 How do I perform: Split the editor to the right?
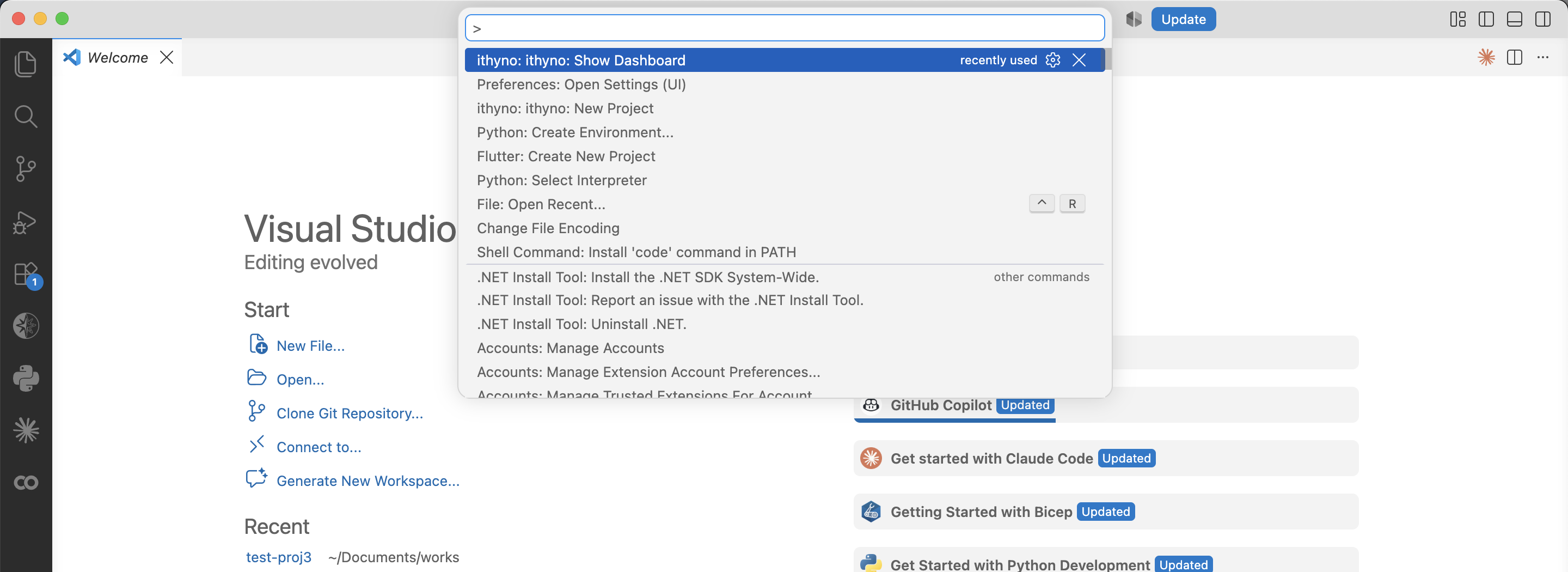click(x=1515, y=57)
